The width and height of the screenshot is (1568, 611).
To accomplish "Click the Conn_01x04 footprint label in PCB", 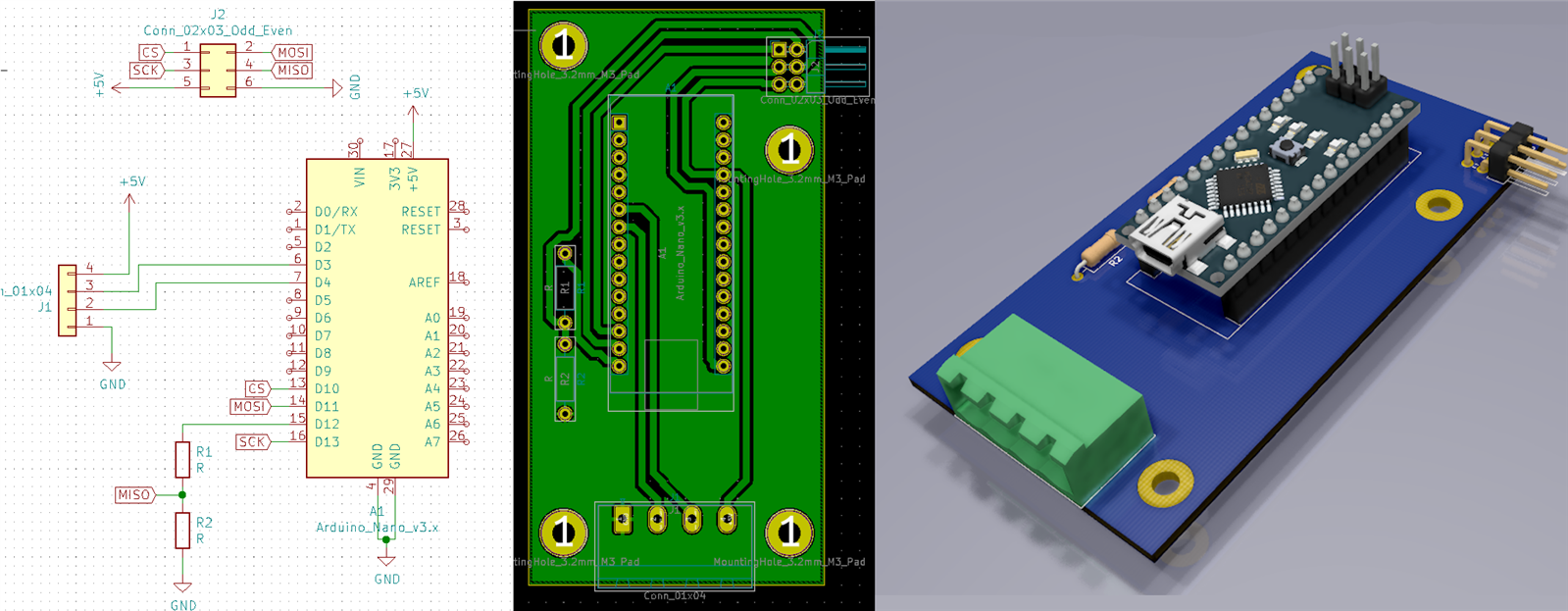I will click(x=675, y=595).
